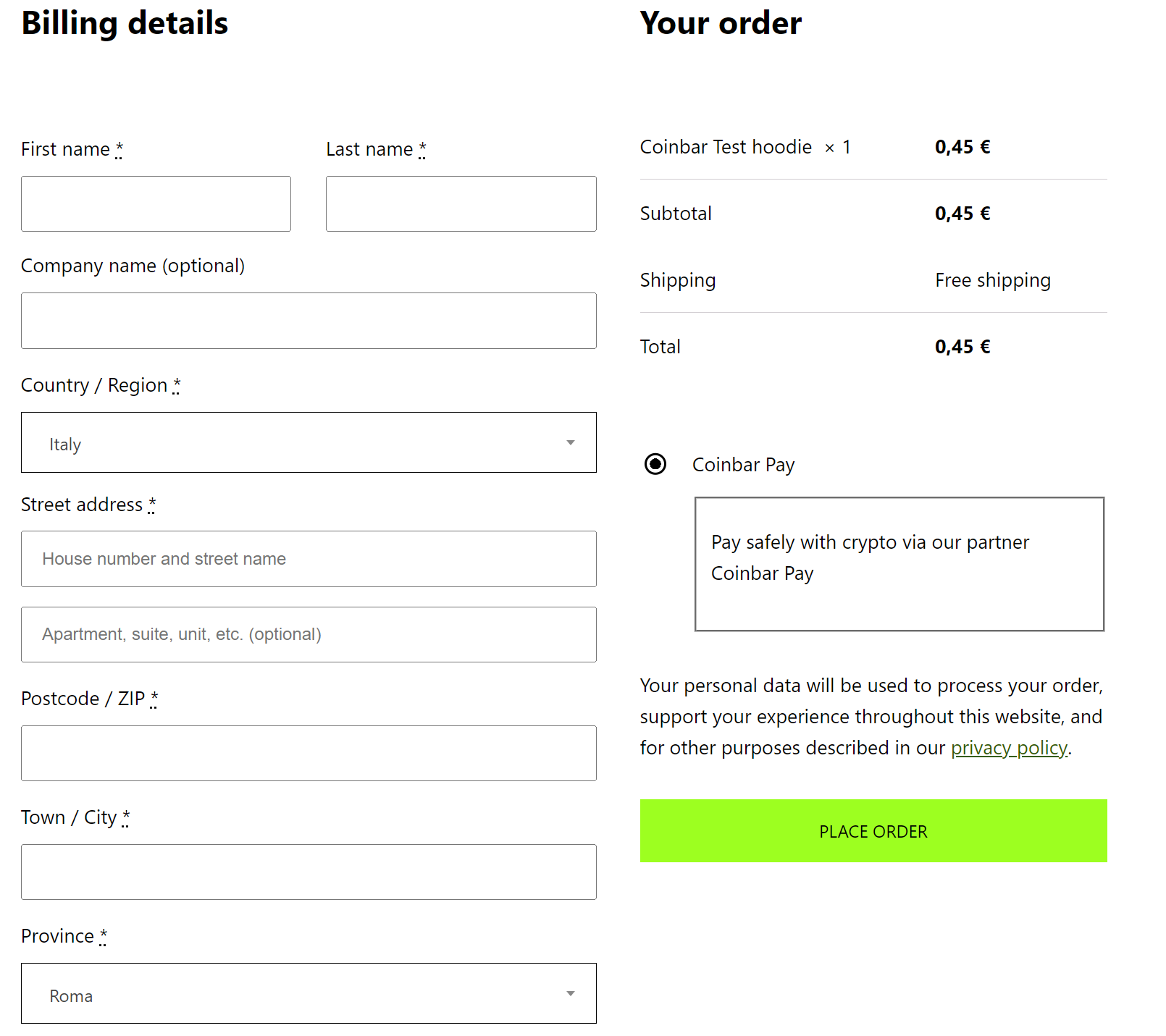1166x1036 pixels.
Task: Expand the Province dropdown showing Roma
Action: (308, 993)
